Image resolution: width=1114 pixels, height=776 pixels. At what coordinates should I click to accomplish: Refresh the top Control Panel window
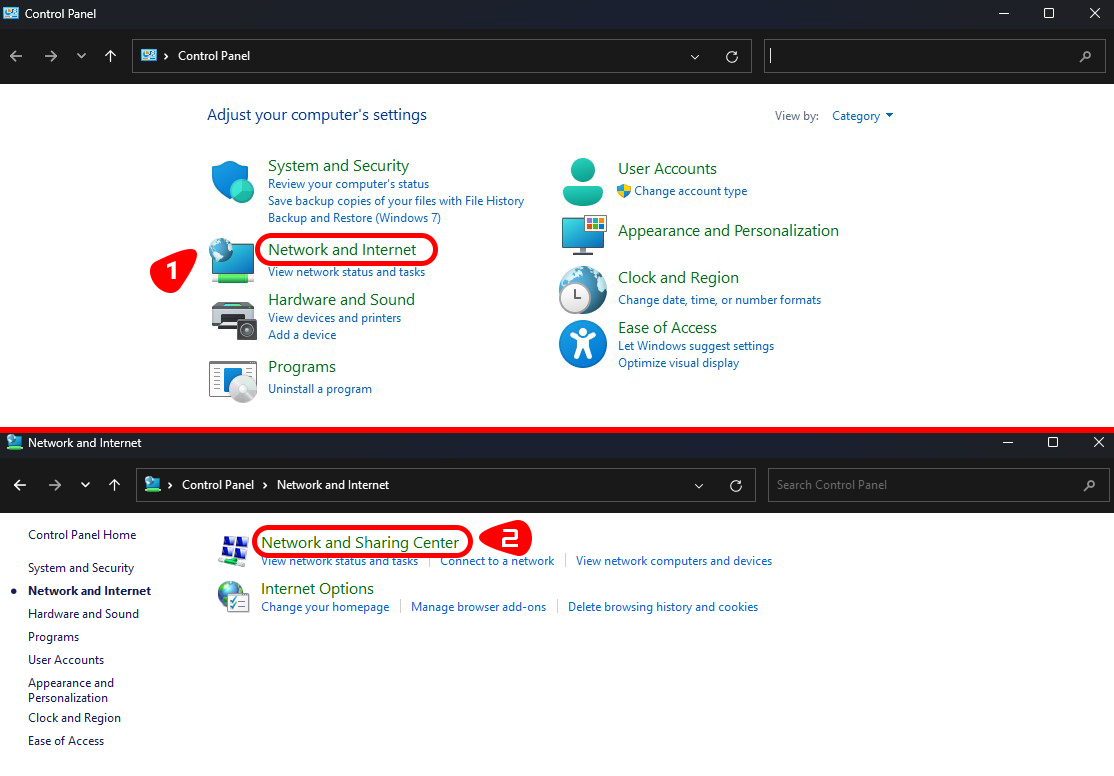732,57
